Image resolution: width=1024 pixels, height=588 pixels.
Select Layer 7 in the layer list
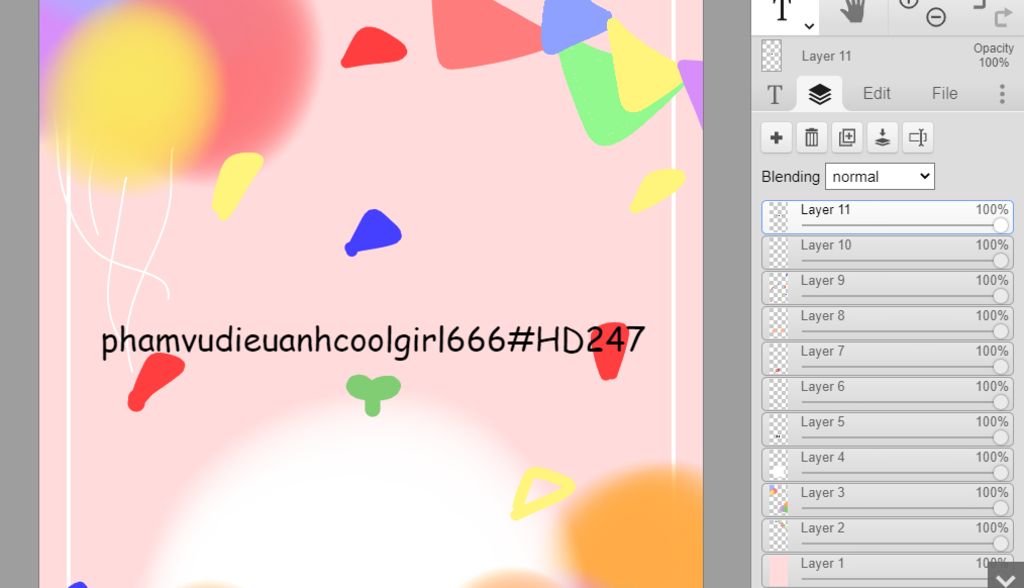[888, 358]
